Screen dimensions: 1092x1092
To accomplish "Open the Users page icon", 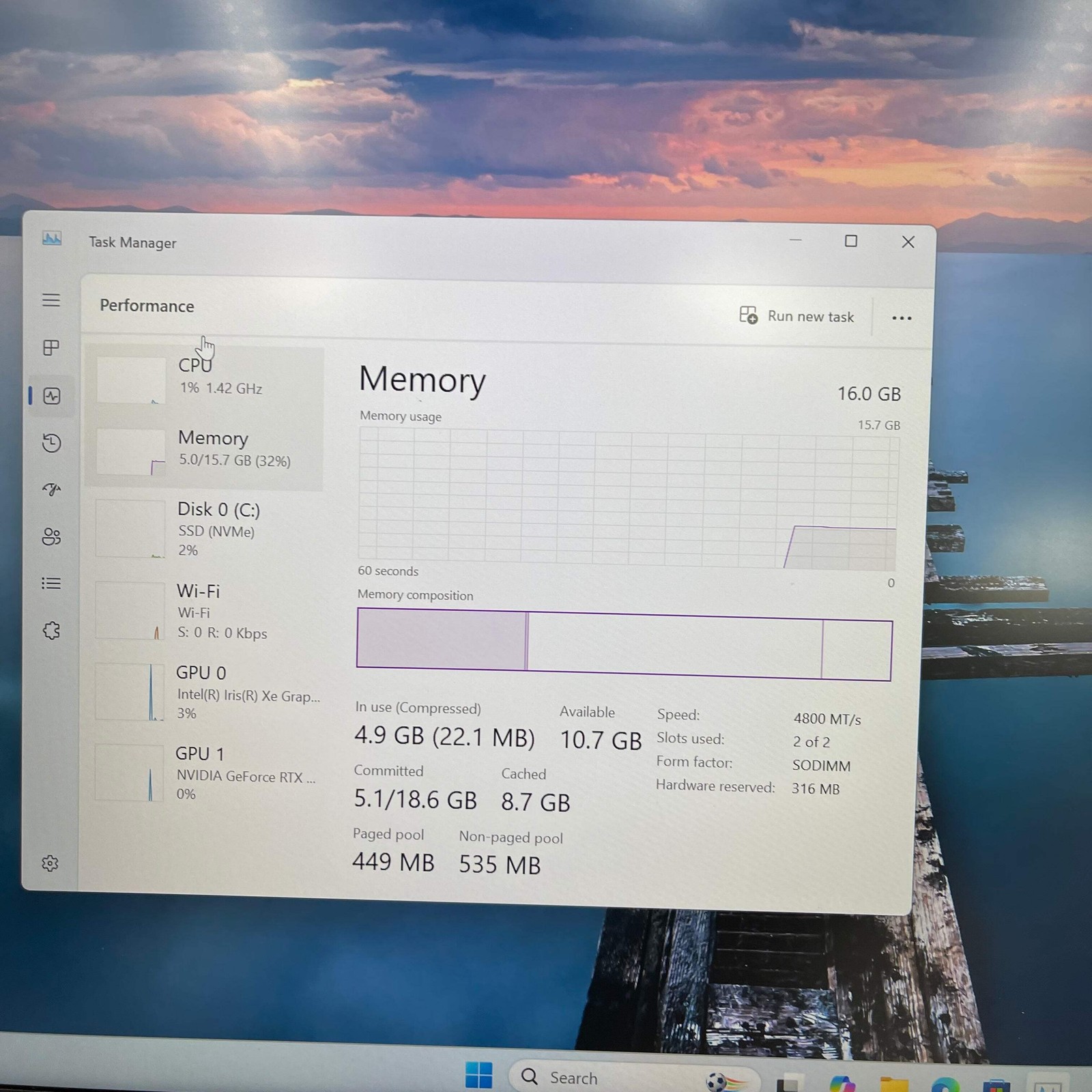I will (x=51, y=536).
